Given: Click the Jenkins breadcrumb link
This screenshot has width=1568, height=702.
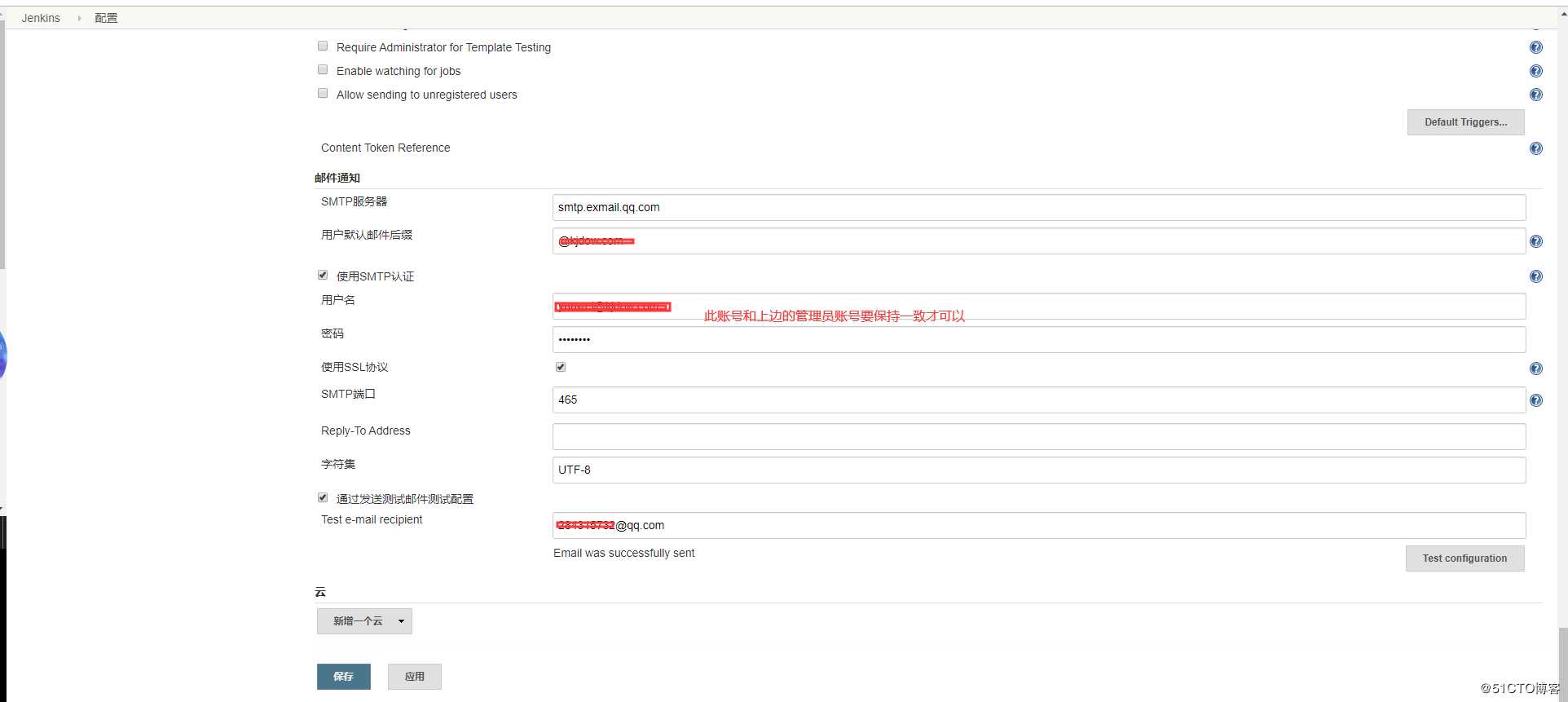Looking at the screenshot, I should click(x=41, y=18).
